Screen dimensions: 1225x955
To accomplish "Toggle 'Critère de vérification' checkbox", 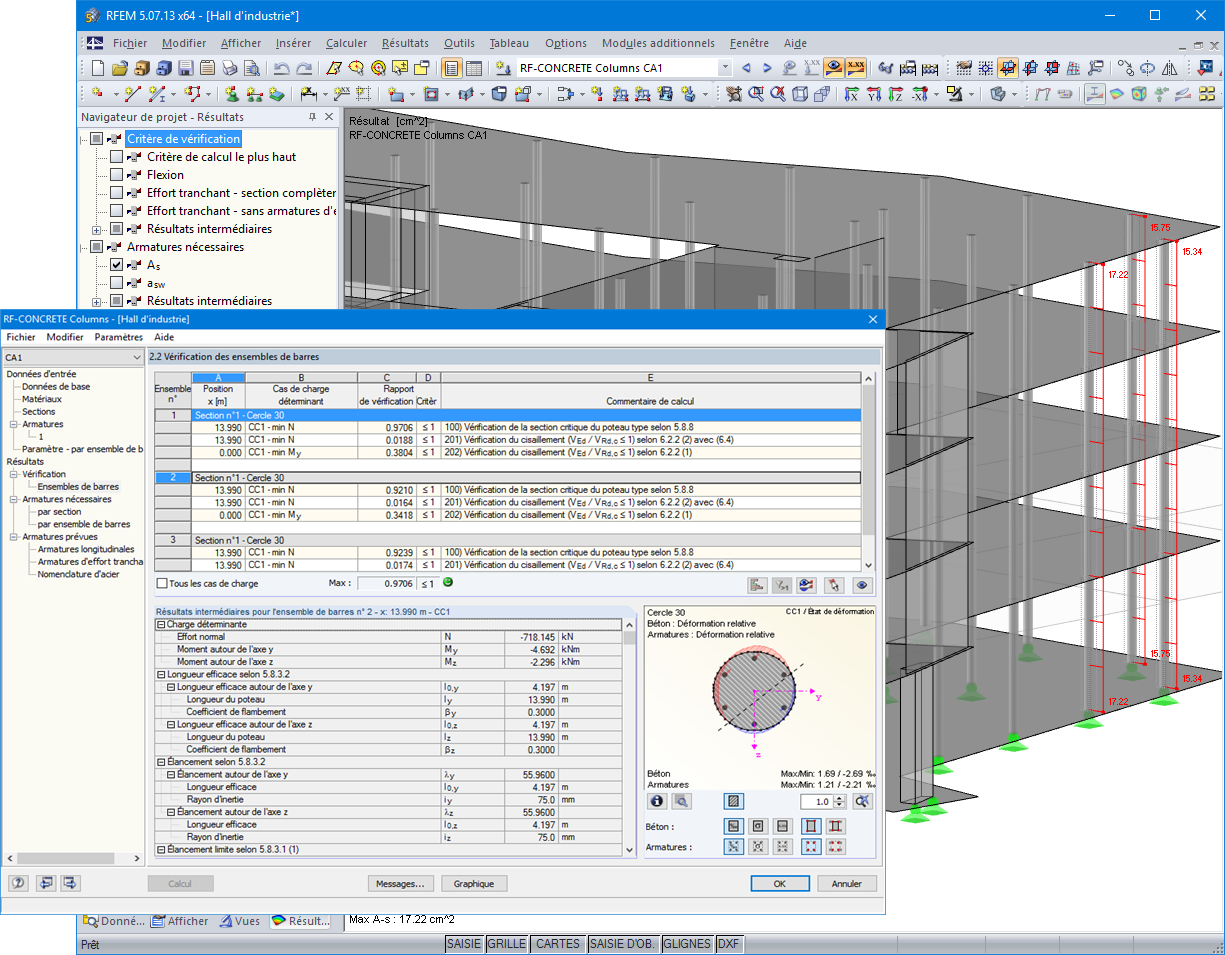I will (96, 139).
